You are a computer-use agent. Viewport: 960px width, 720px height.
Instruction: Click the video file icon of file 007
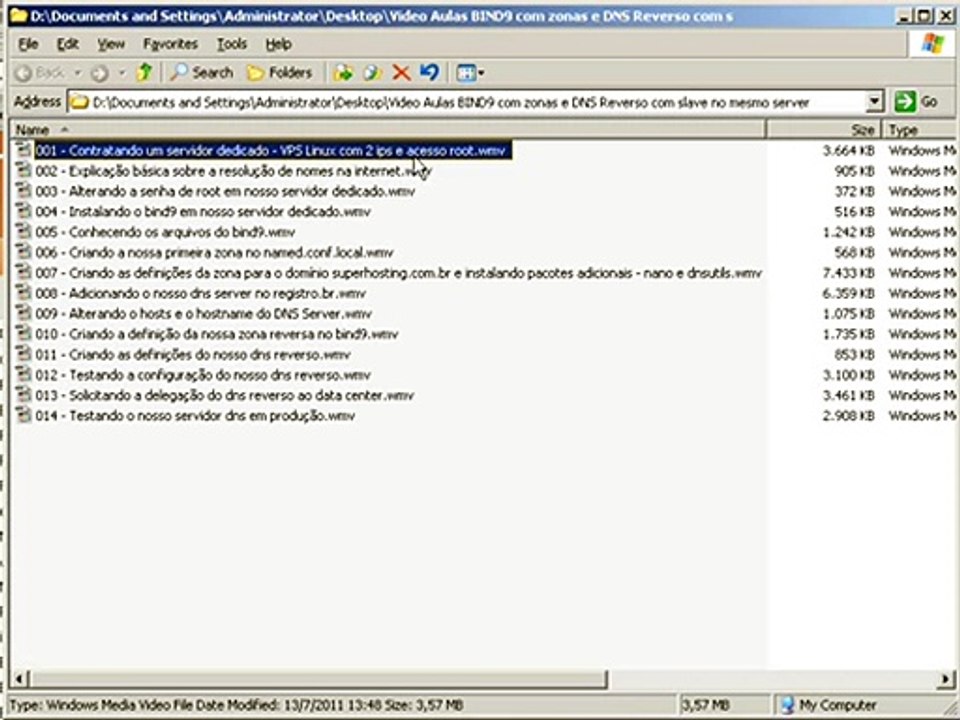pos(23,272)
